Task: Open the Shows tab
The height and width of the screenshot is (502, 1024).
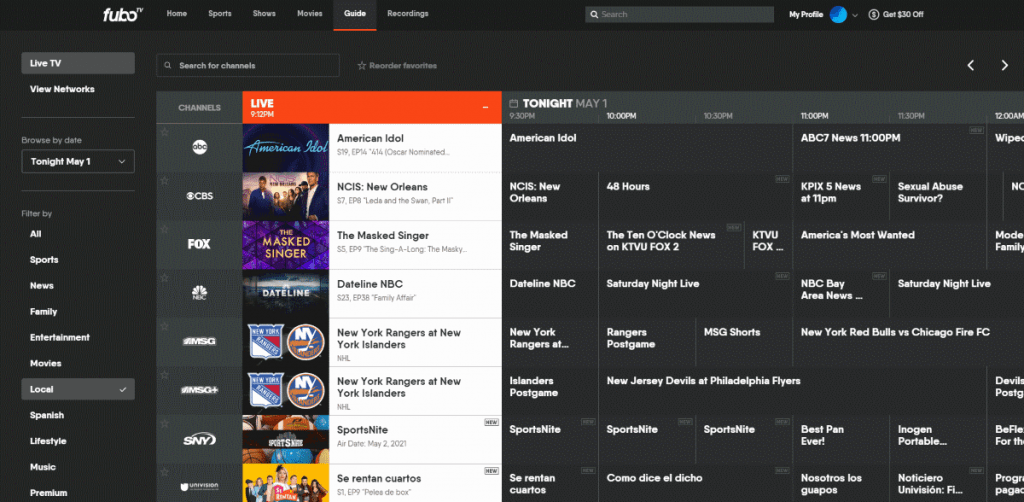Action: (264, 14)
